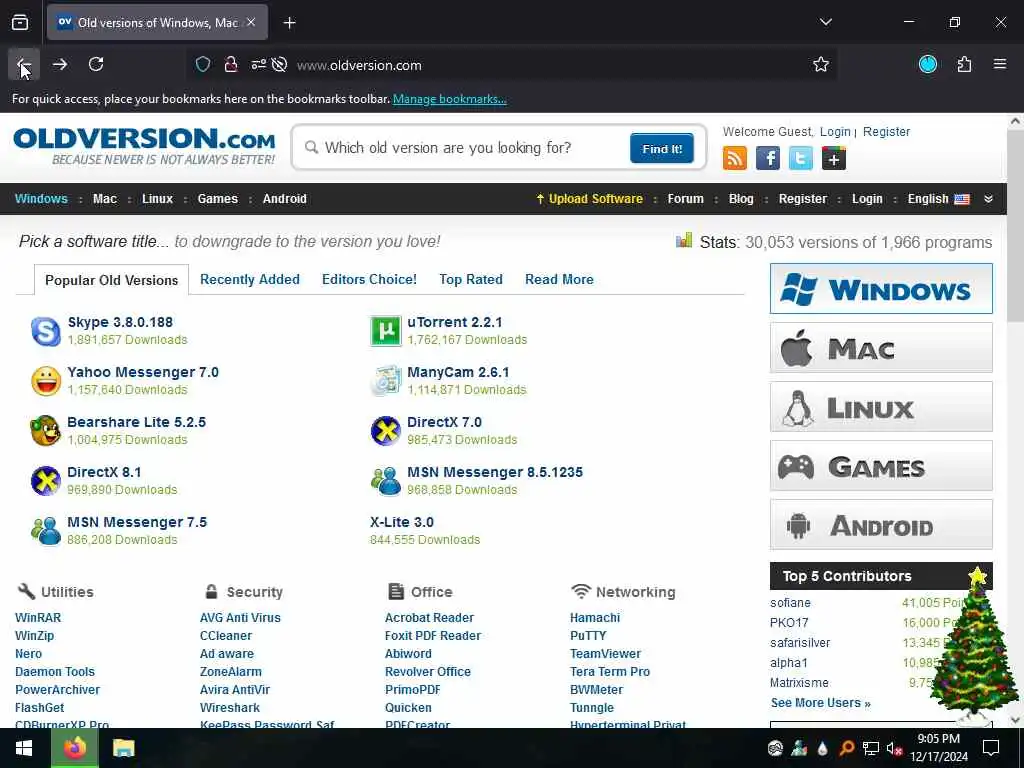The image size is (1024, 768).
Task: Open the X-Lite 3.0 link
Action: tap(402, 522)
